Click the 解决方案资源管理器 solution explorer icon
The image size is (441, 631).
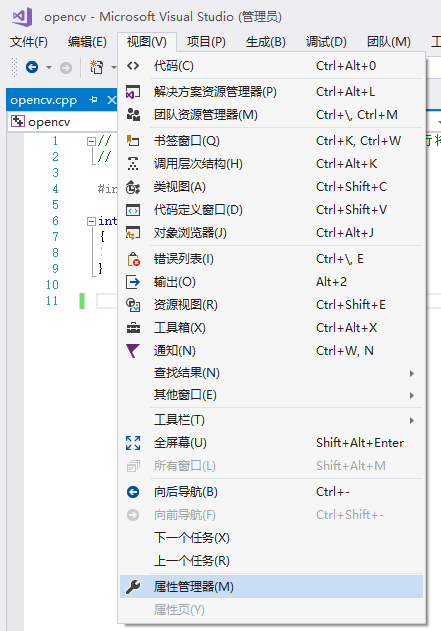(x=133, y=92)
